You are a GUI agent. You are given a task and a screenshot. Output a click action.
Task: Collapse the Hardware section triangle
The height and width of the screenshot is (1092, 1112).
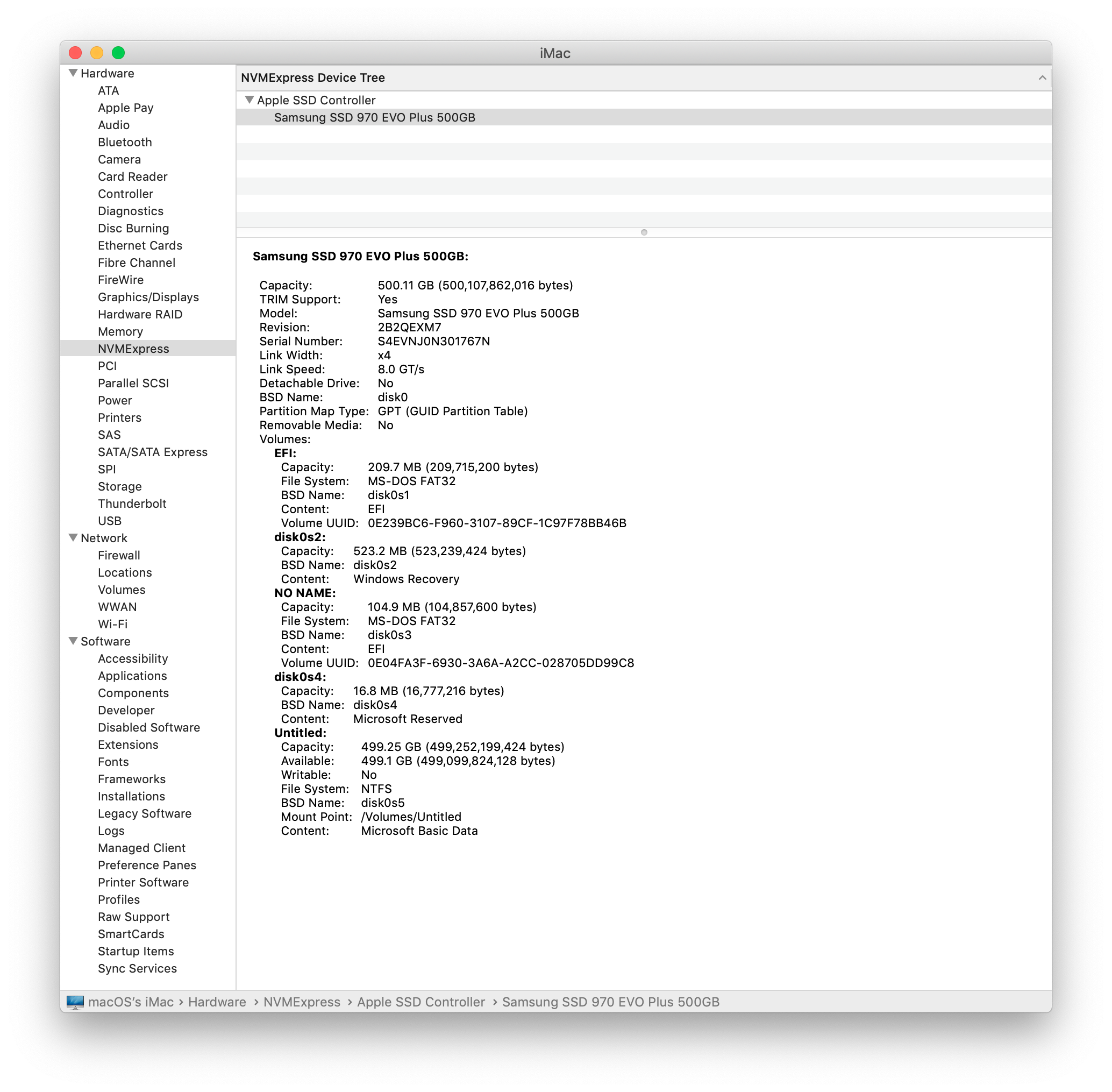(x=73, y=73)
